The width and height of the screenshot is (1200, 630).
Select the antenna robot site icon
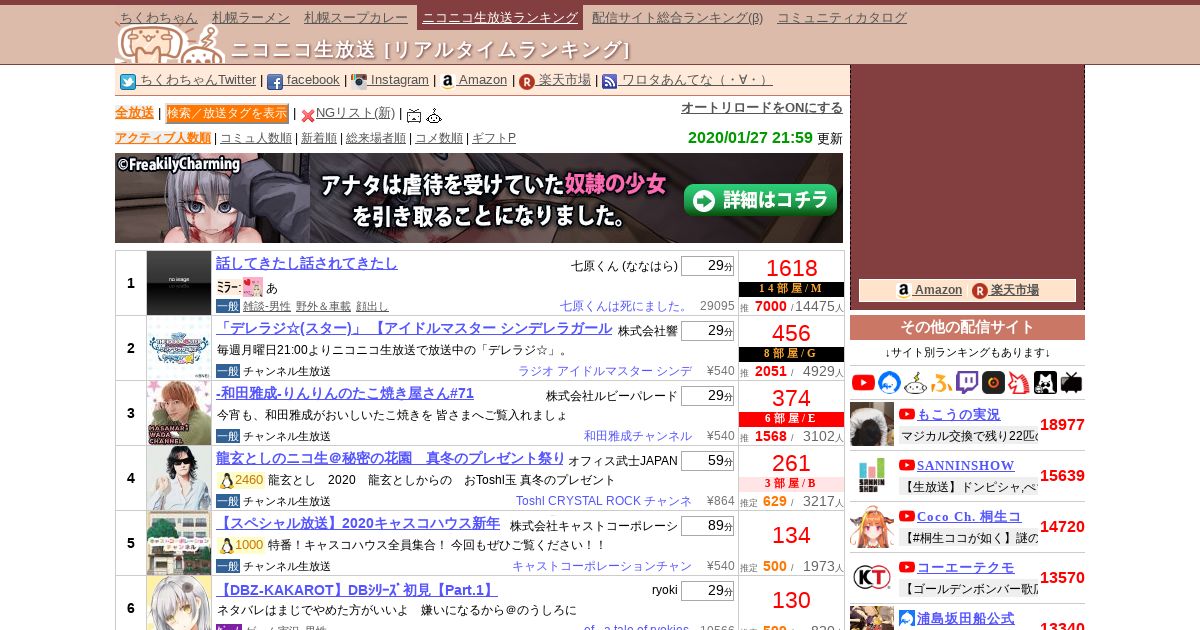(x=915, y=382)
